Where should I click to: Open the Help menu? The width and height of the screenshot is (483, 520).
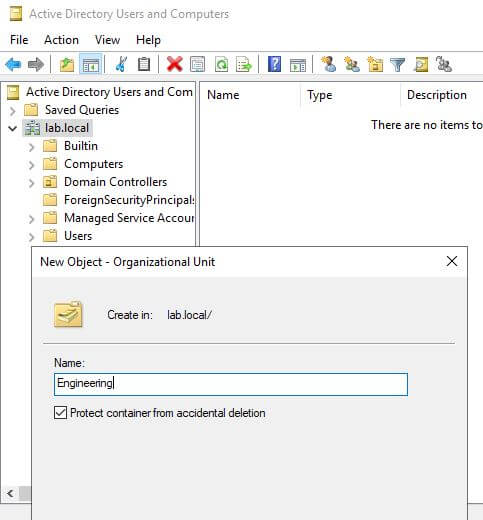[x=148, y=40]
